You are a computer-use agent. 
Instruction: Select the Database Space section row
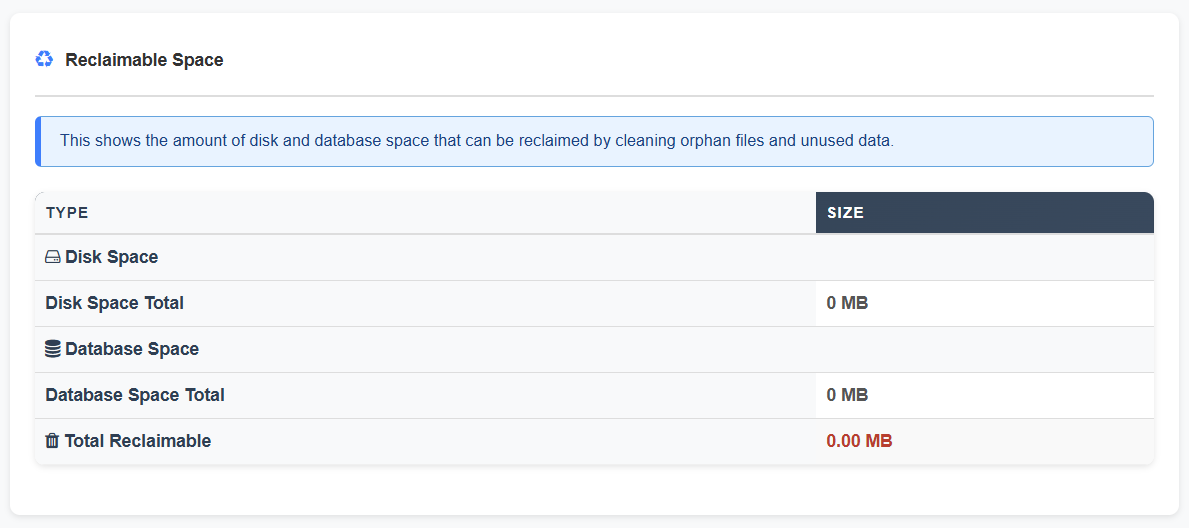[x=594, y=349]
